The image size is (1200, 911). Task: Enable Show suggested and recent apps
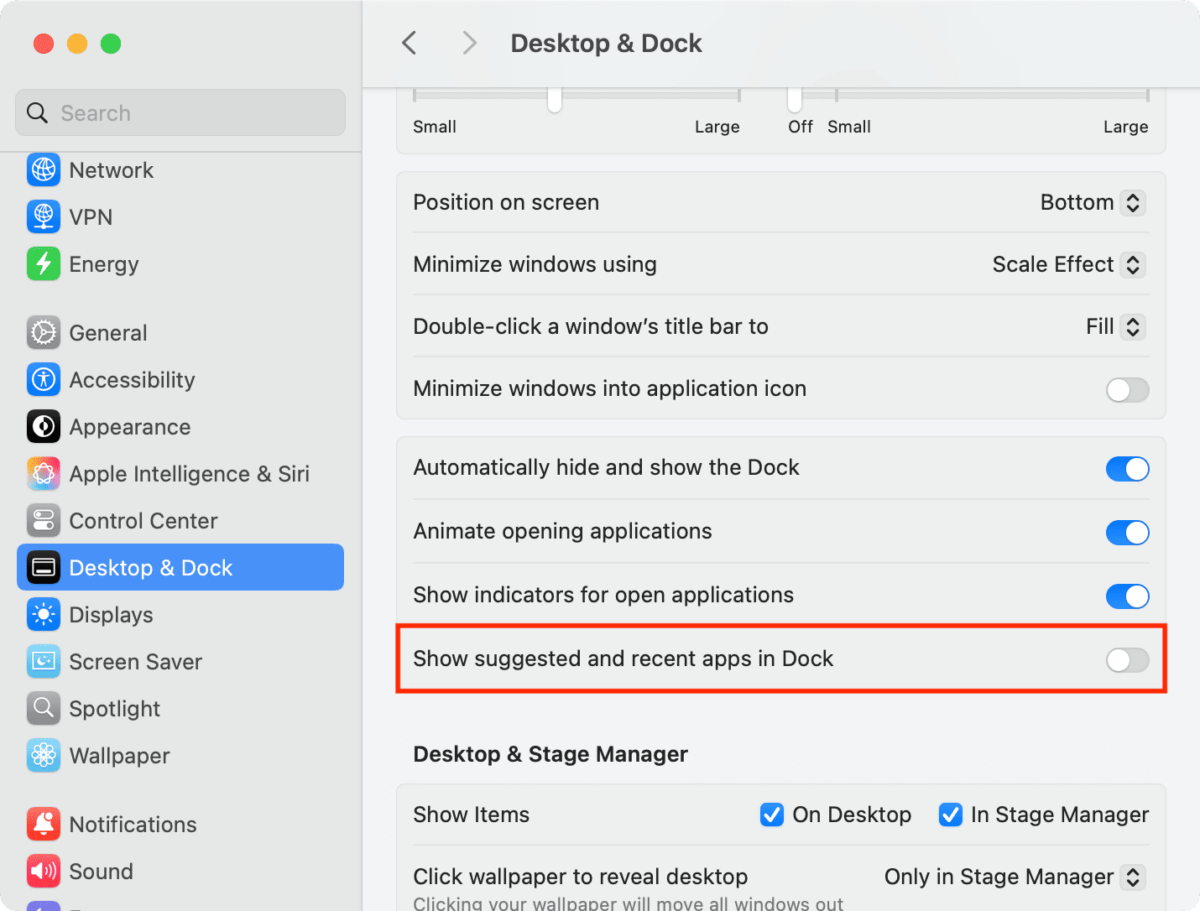click(x=1127, y=660)
